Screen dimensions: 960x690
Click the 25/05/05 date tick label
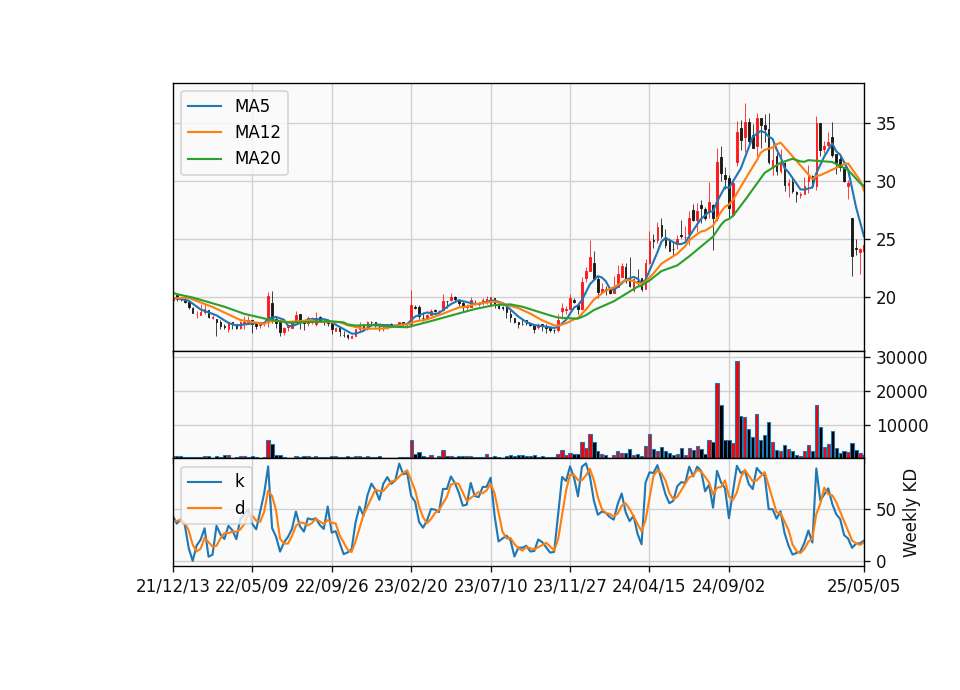(863, 586)
